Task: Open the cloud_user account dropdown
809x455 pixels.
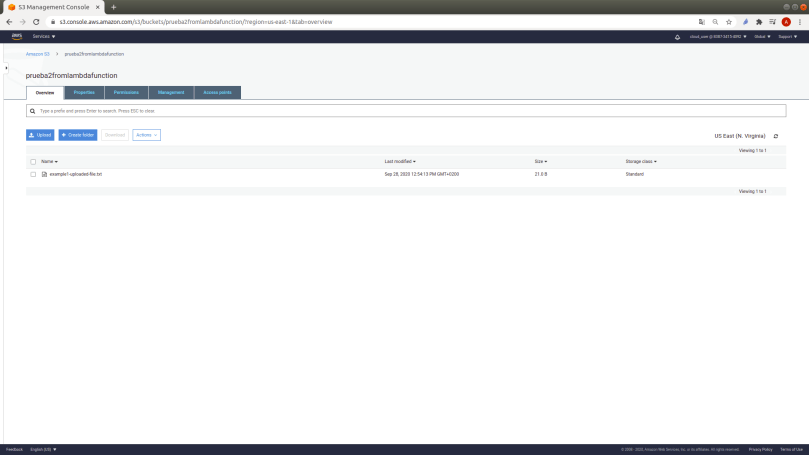Action: [718, 37]
